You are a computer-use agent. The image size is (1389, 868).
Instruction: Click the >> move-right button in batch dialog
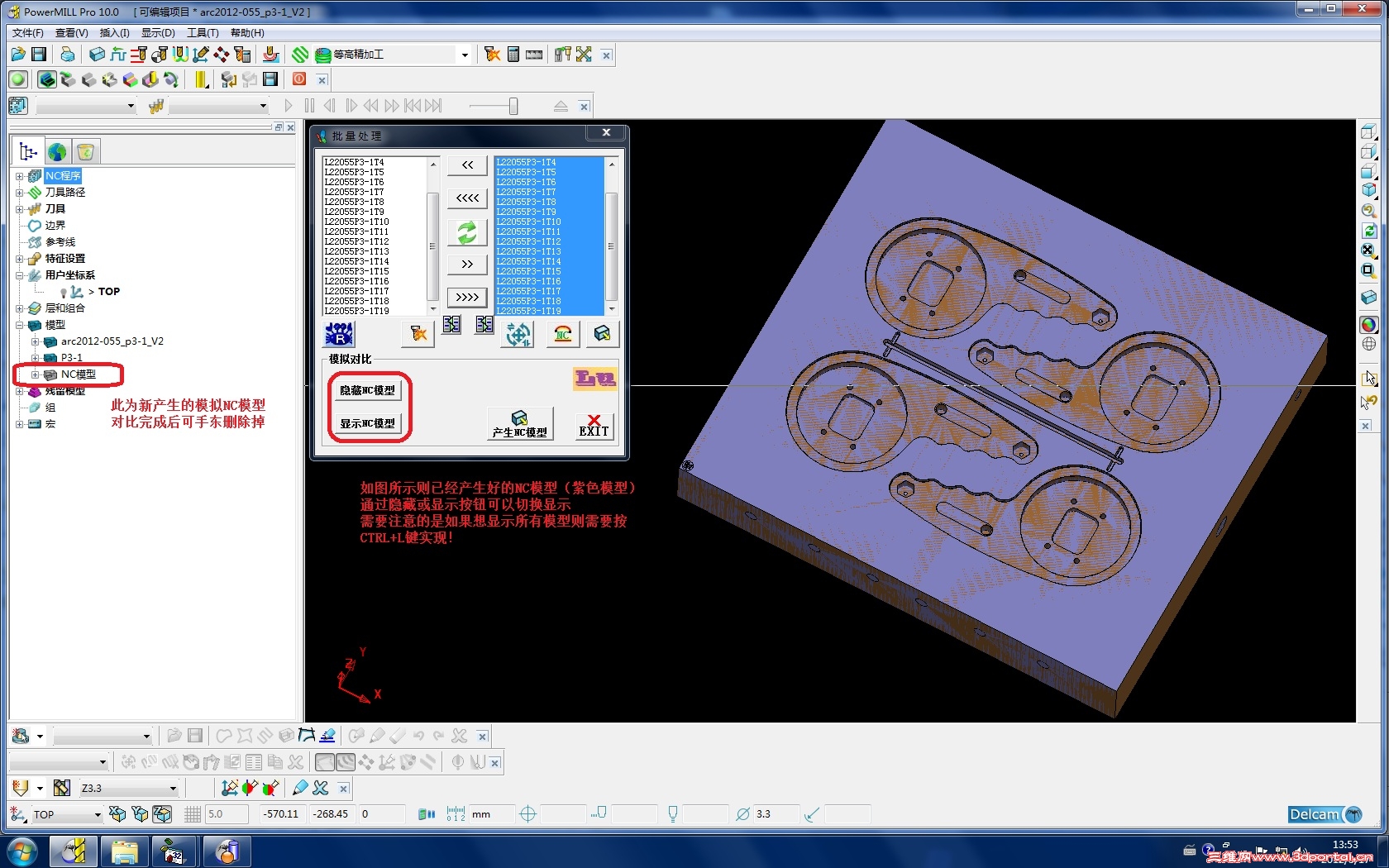[x=467, y=265]
